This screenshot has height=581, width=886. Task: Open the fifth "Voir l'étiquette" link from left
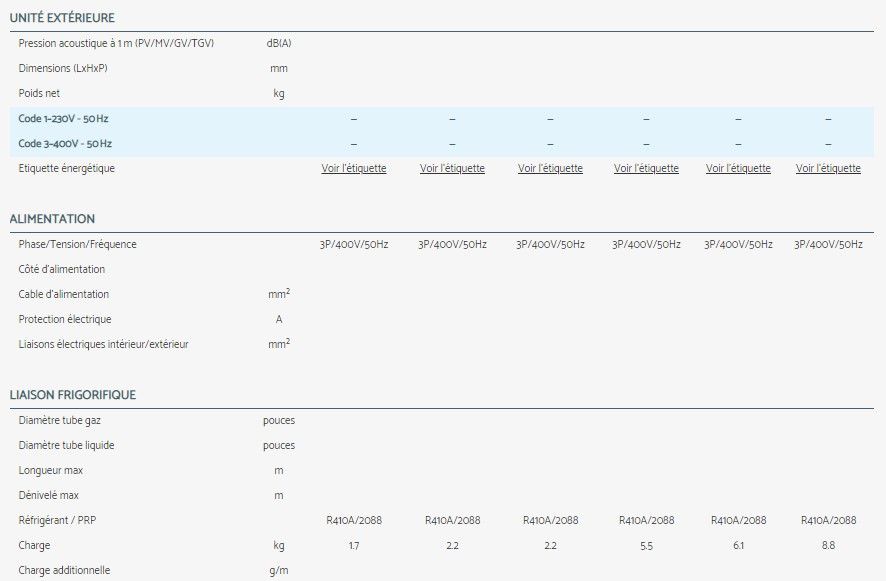pos(738,169)
